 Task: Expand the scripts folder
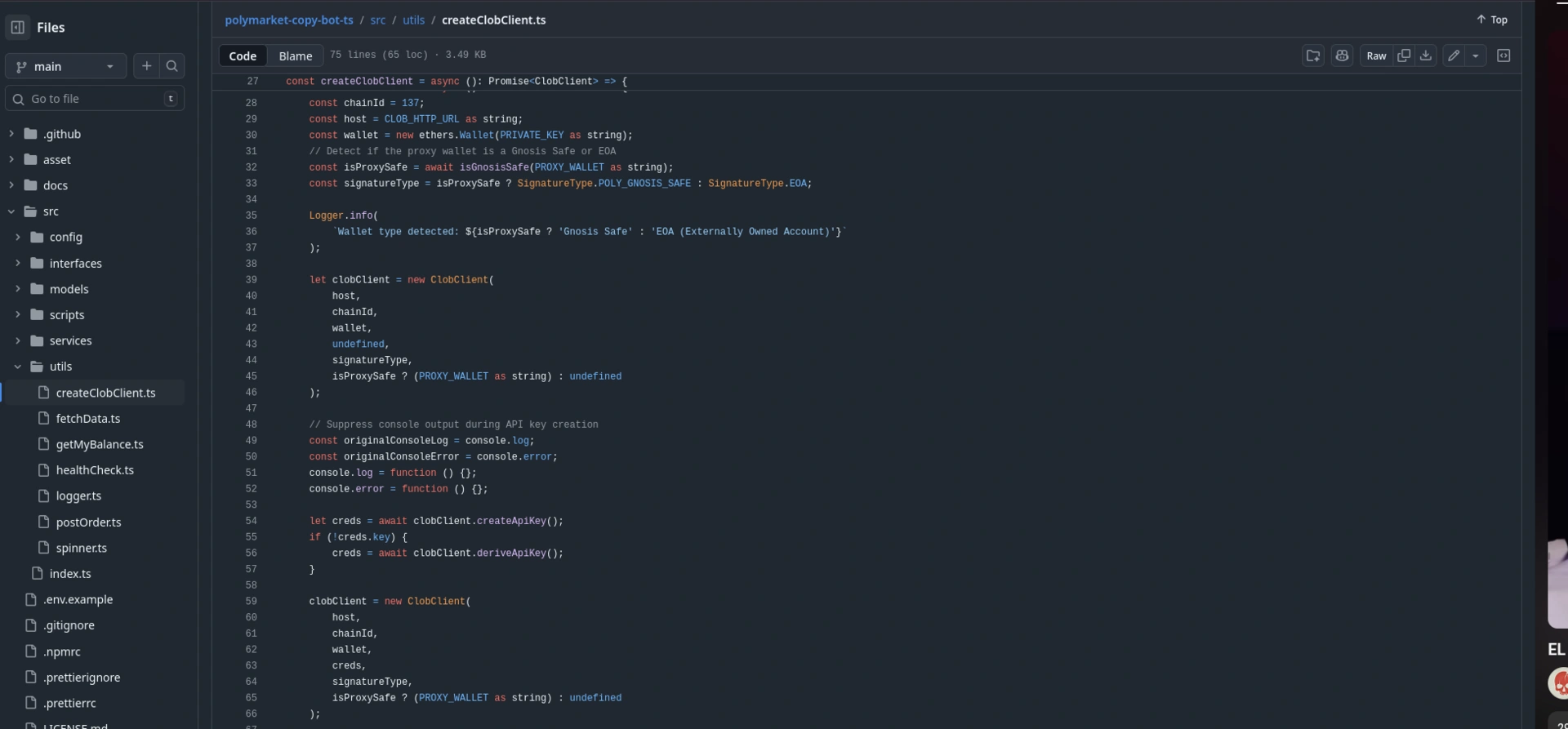[x=18, y=314]
